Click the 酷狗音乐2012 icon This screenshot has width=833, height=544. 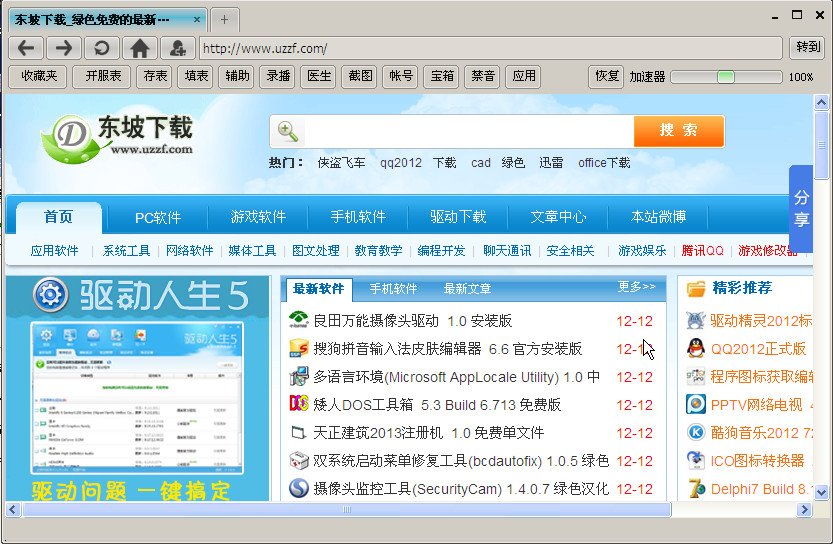tap(695, 432)
